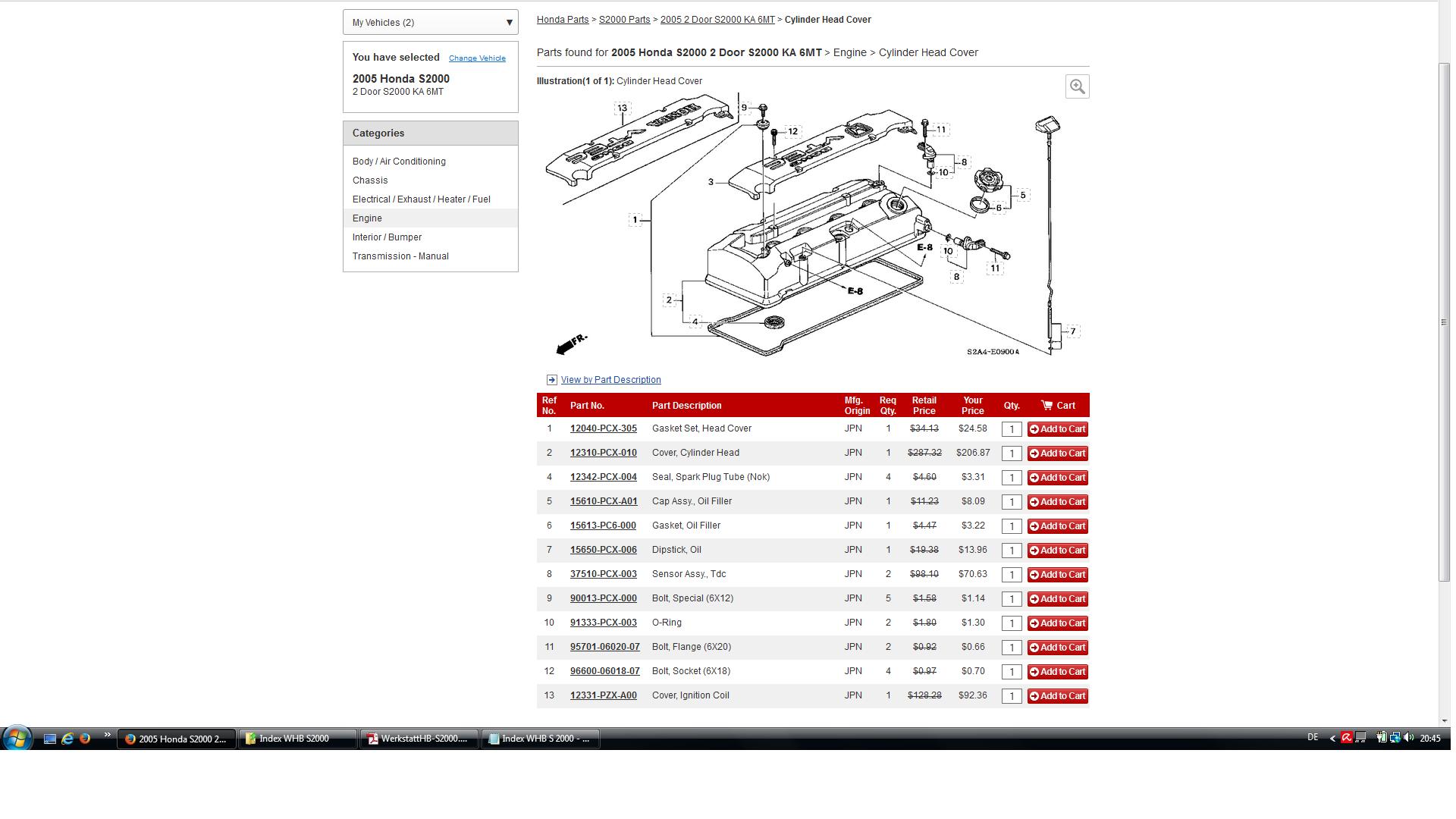1456x819 pixels.
Task: Click the Windows Start orb
Action: [x=17, y=738]
